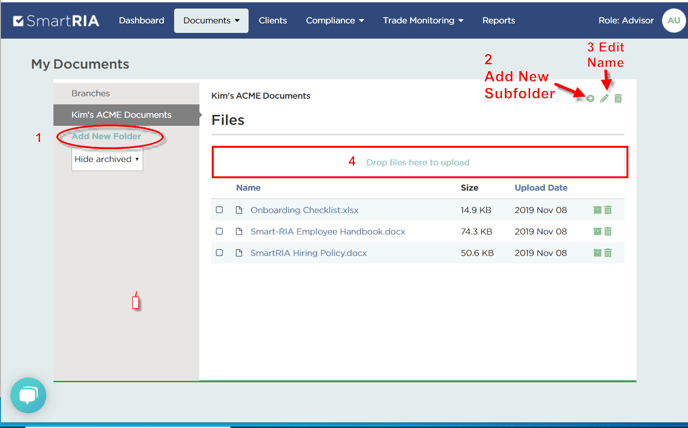Click the 14.9 KB size value
This screenshot has width=688, height=428.
pyautogui.click(x=476, y=210)
